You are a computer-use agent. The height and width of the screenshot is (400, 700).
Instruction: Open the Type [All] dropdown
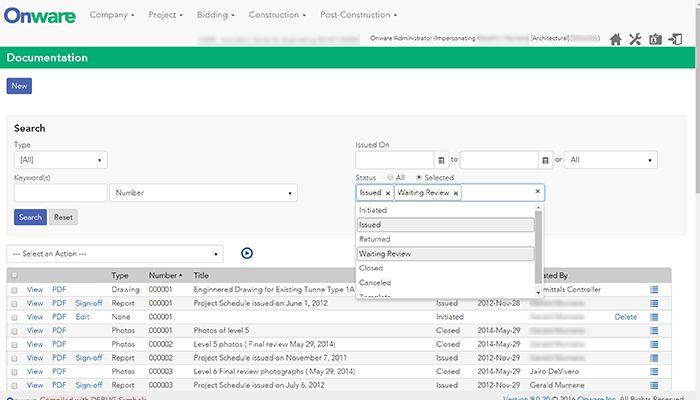(x=61, y=160)
